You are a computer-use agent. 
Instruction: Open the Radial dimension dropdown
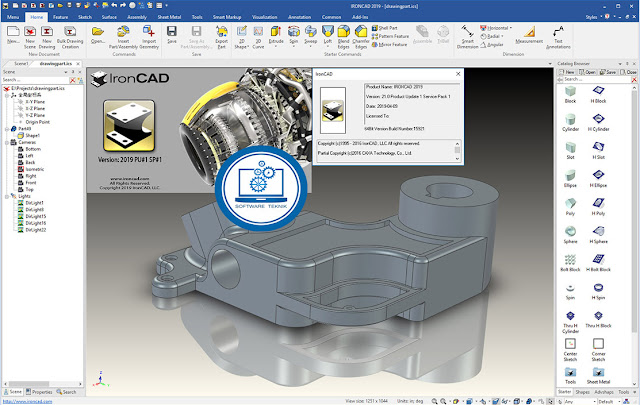502,36
